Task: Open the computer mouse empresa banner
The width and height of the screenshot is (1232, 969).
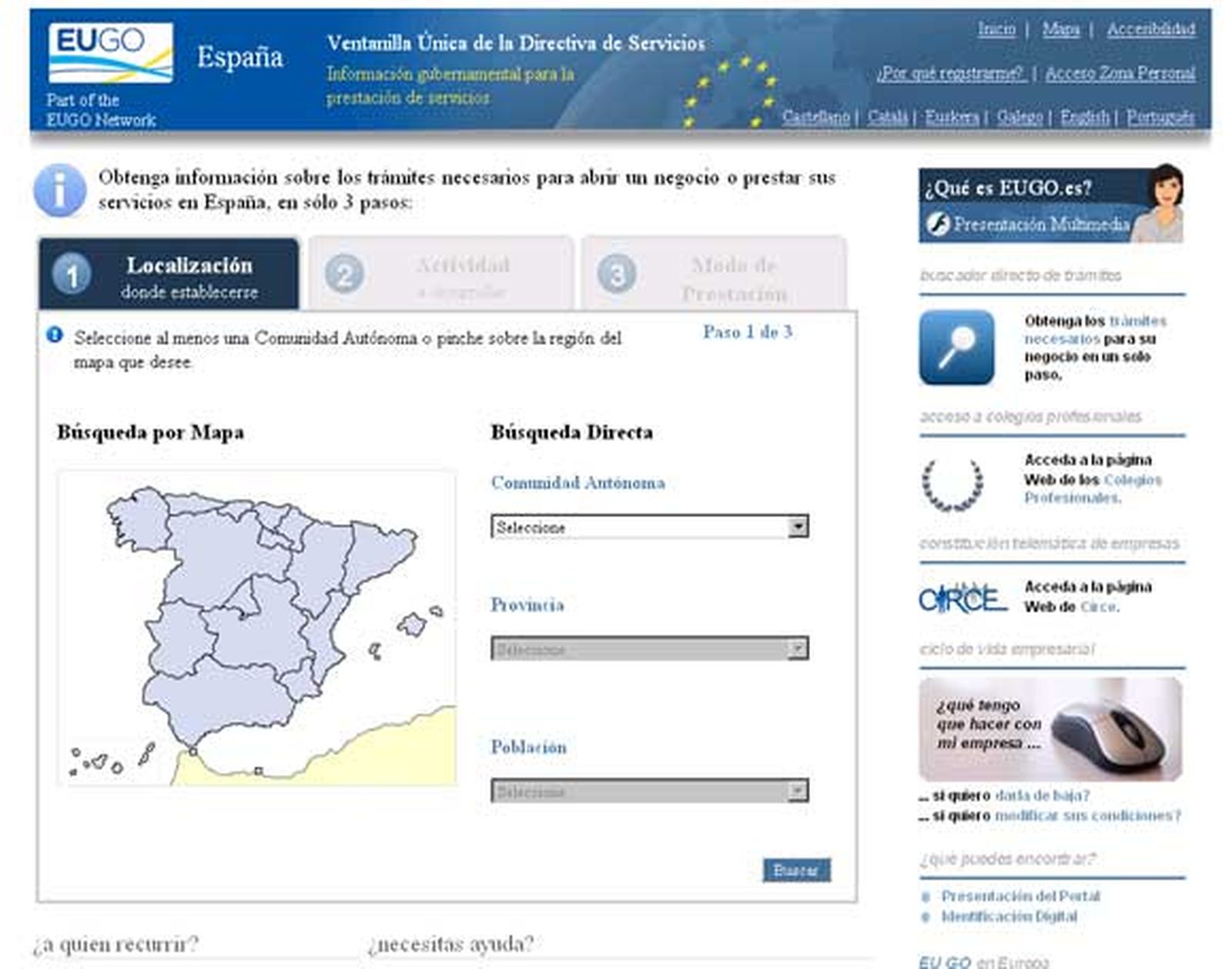Action: 1050,729
